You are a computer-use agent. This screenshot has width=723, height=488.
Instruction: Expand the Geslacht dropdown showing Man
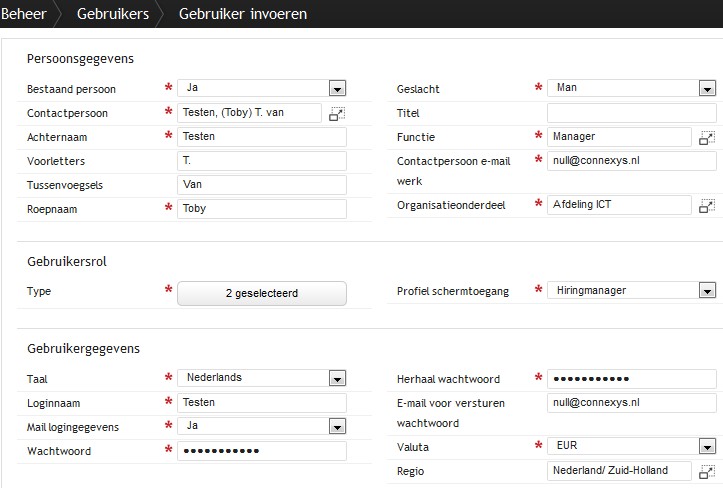click(707, 89)
